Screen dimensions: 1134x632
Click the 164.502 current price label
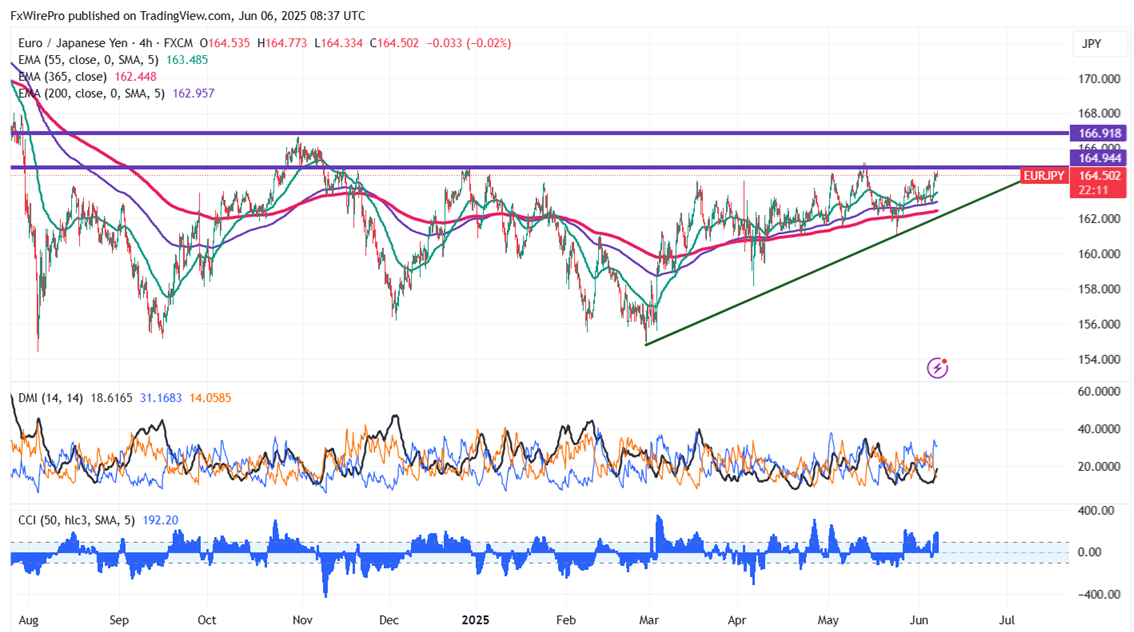pyautogui.click(x=1099, y=176)
